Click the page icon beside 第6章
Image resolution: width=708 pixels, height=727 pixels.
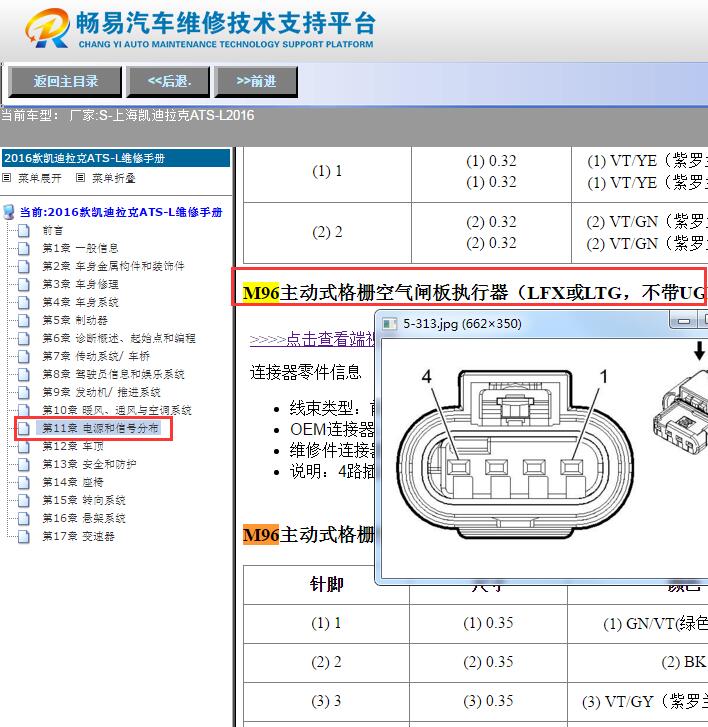point(24,338)
